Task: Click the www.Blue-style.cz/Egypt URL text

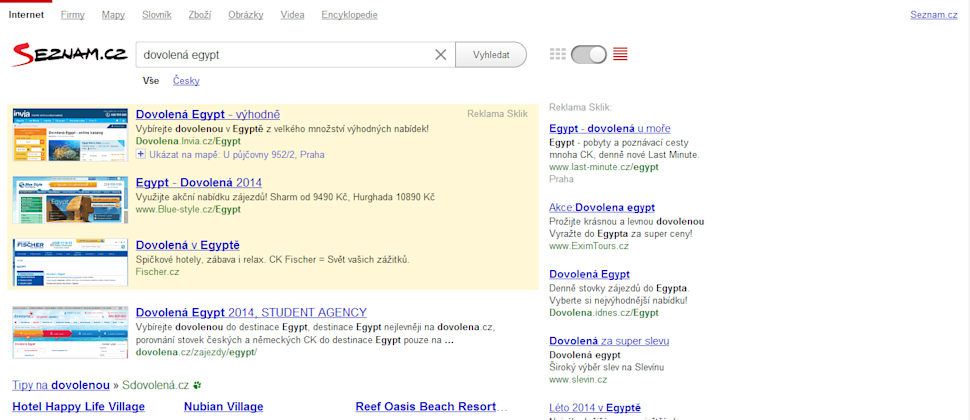Action: click(x=188, y=209)
